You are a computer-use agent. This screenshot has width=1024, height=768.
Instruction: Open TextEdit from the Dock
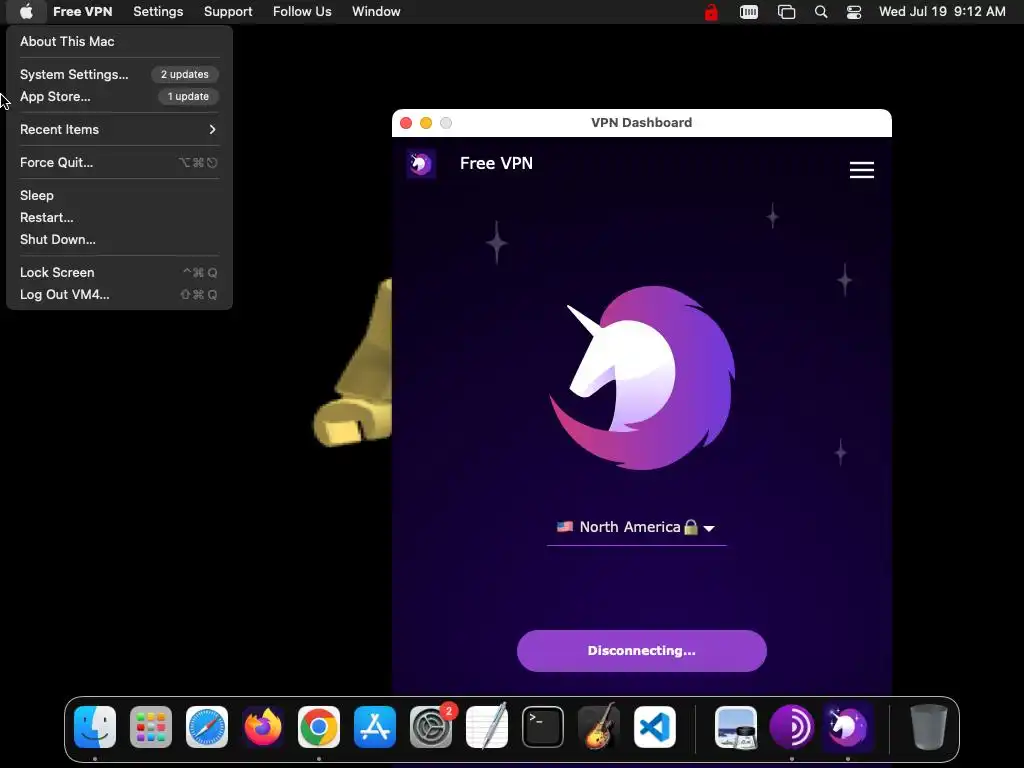(487, 727)
